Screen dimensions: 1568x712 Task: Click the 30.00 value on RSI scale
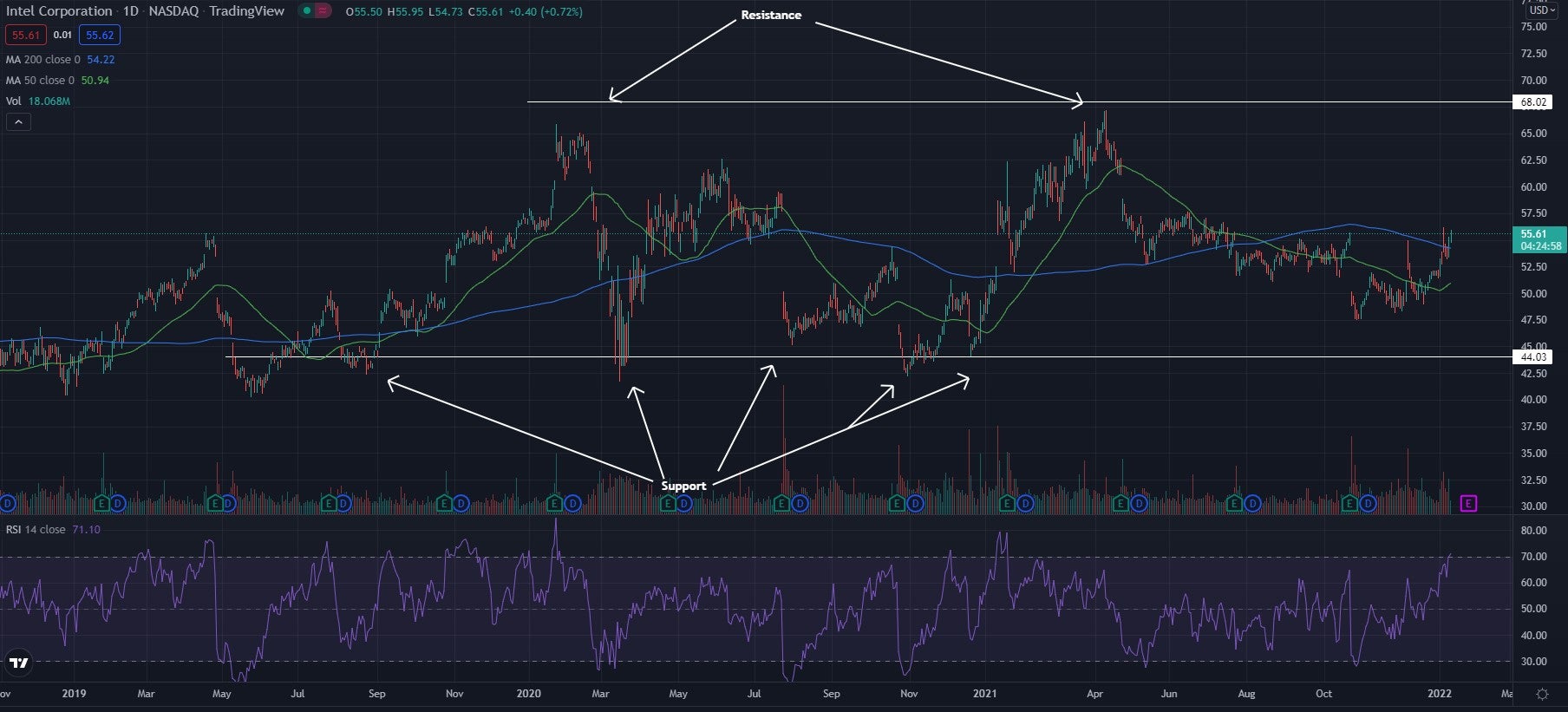tap(1533, 662)
